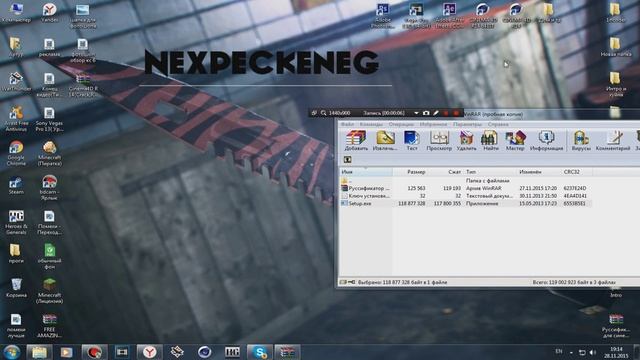
Task: Open the Heroes & Generals desktop shortcut
Action: tap(16, 222)
